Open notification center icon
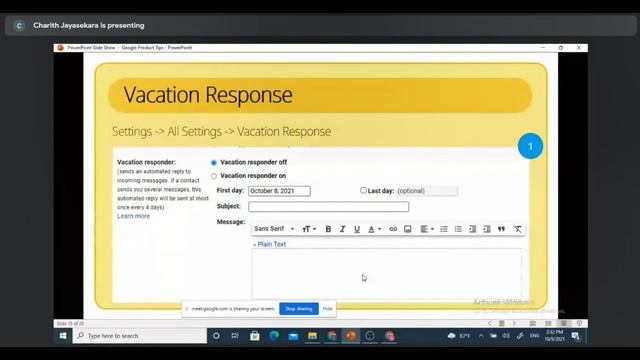This screenshot has width=640, height=360. pyautogui.click(x=576, y=336)
